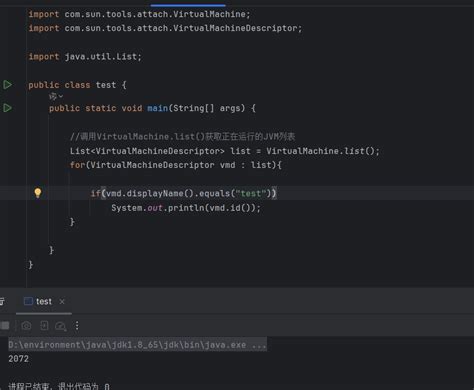Image resolution: width=474 pixels, height=390 pixels.
Task: Click the main method name in the code
Action: 157,108
